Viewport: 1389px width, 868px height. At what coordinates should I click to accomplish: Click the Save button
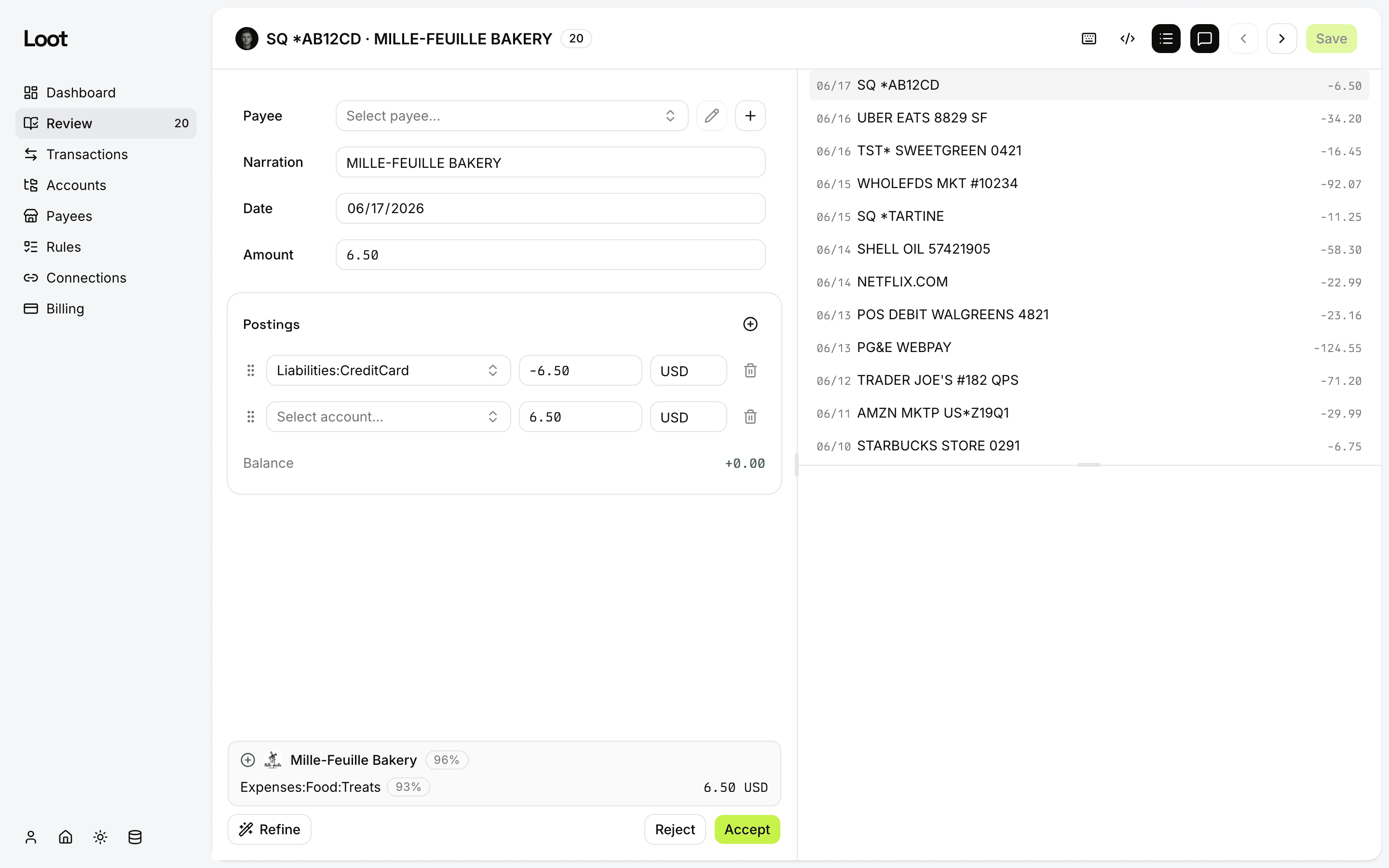pyautogui.click(x=1331, y=39)
